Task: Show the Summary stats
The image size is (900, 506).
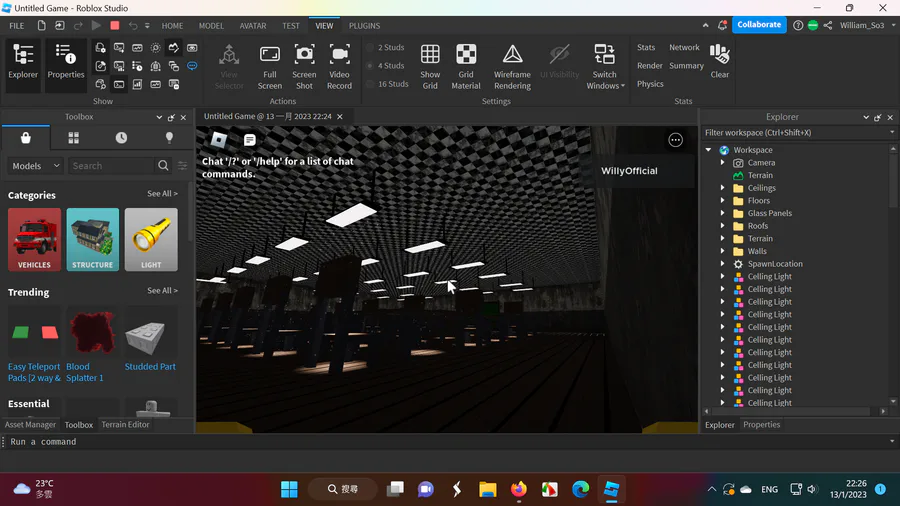Action: click(686, 66)
